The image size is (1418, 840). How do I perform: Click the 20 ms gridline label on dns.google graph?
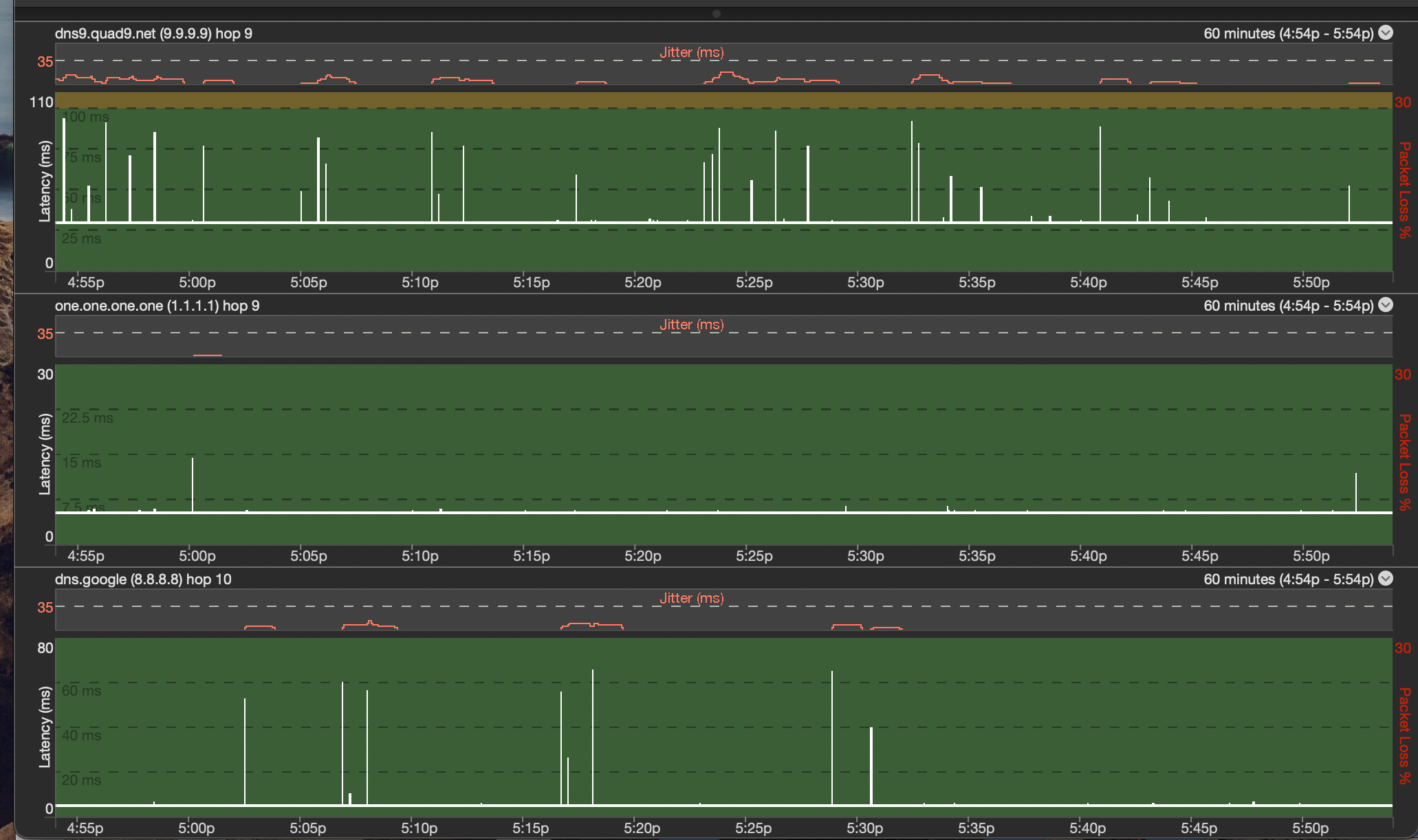(81, 780)
